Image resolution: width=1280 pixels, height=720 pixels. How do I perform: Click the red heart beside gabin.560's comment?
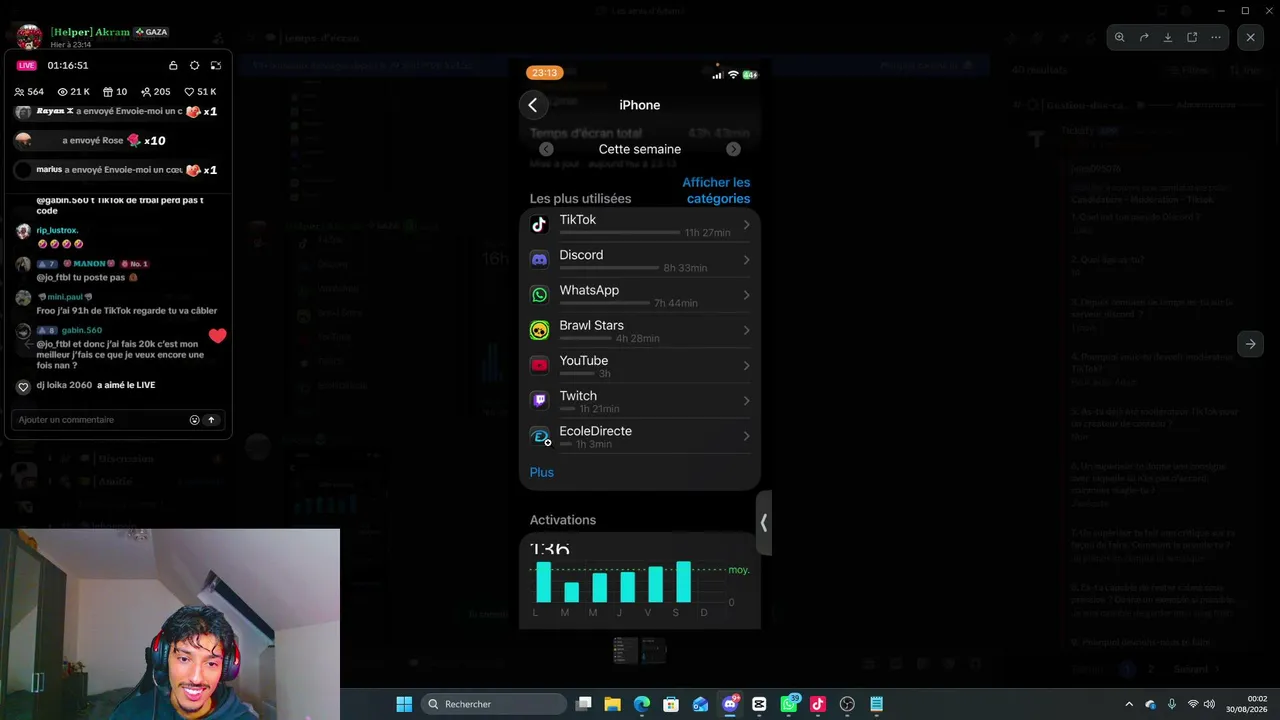click(217, 336)
